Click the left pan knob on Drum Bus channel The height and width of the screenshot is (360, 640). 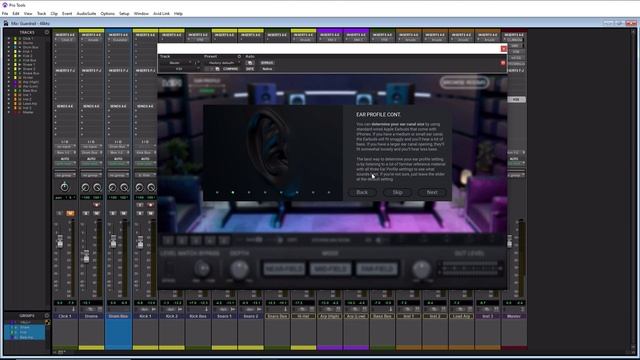112,187
